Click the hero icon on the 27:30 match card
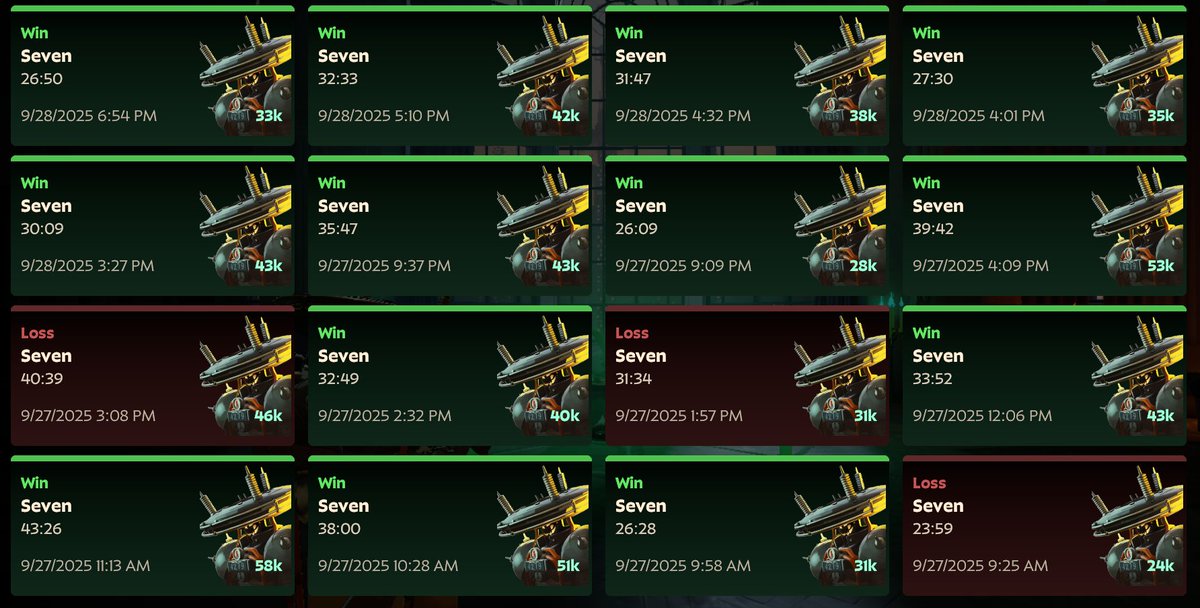The image size is (1200, 608). click(x=1138, y=77)
